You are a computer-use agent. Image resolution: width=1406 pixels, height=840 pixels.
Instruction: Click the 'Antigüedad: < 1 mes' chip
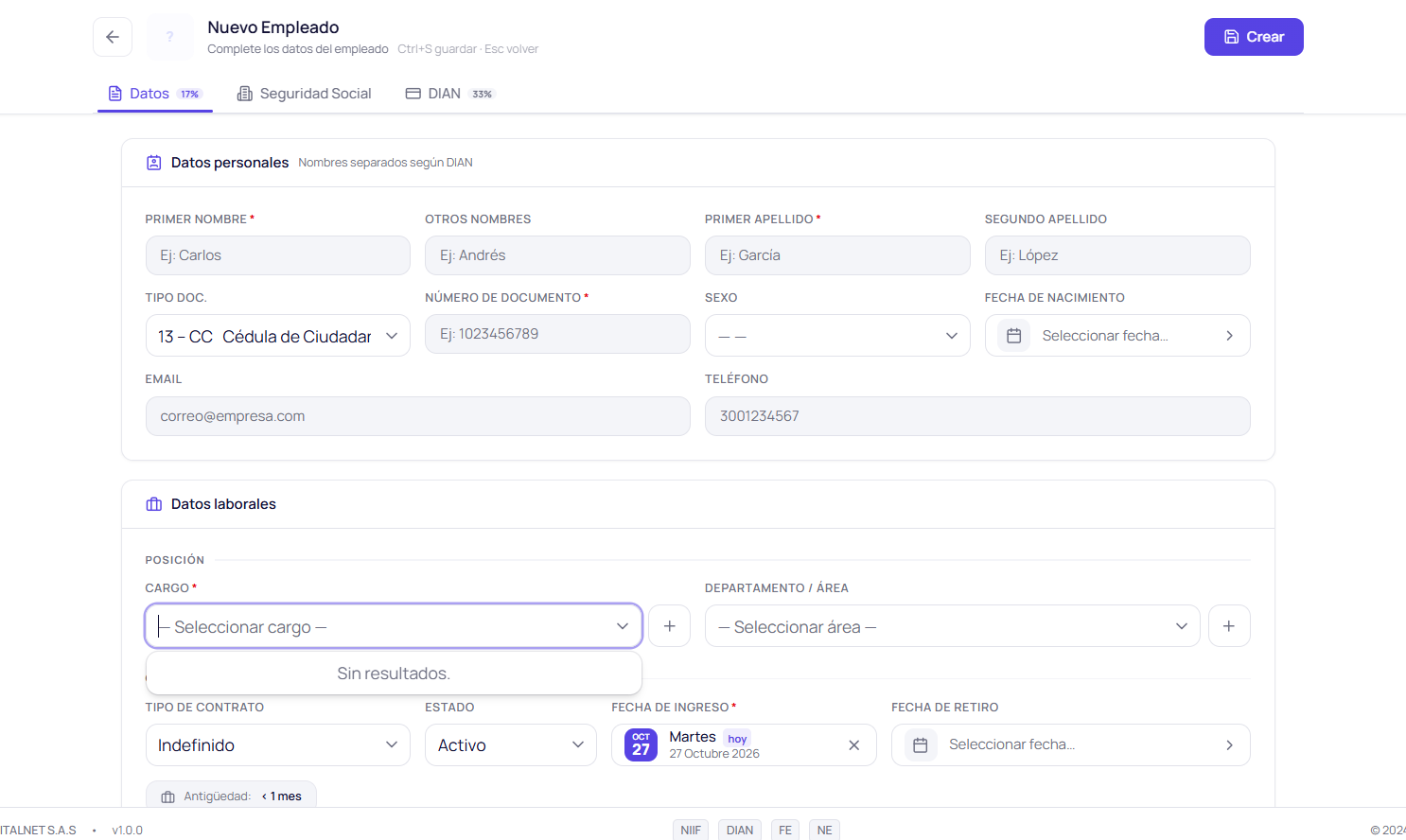231,796
